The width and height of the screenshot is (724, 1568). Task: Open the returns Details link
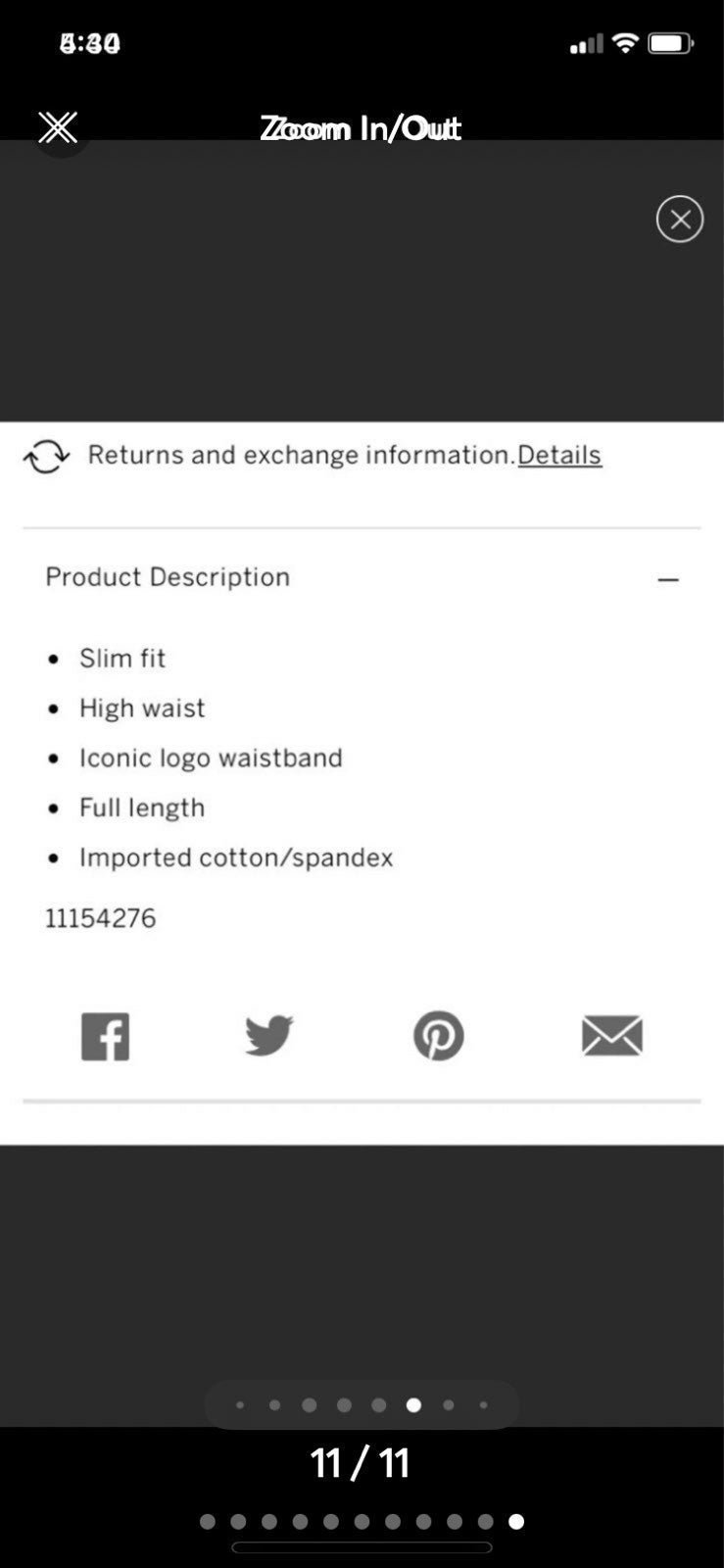click(x=559, y=455)
